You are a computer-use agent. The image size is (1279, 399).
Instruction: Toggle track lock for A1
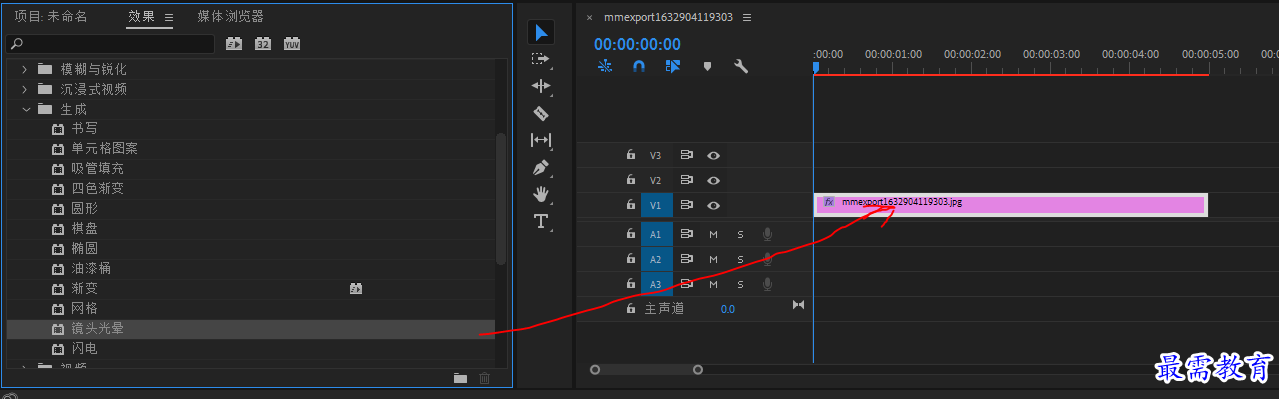click(x=631, y=234)
